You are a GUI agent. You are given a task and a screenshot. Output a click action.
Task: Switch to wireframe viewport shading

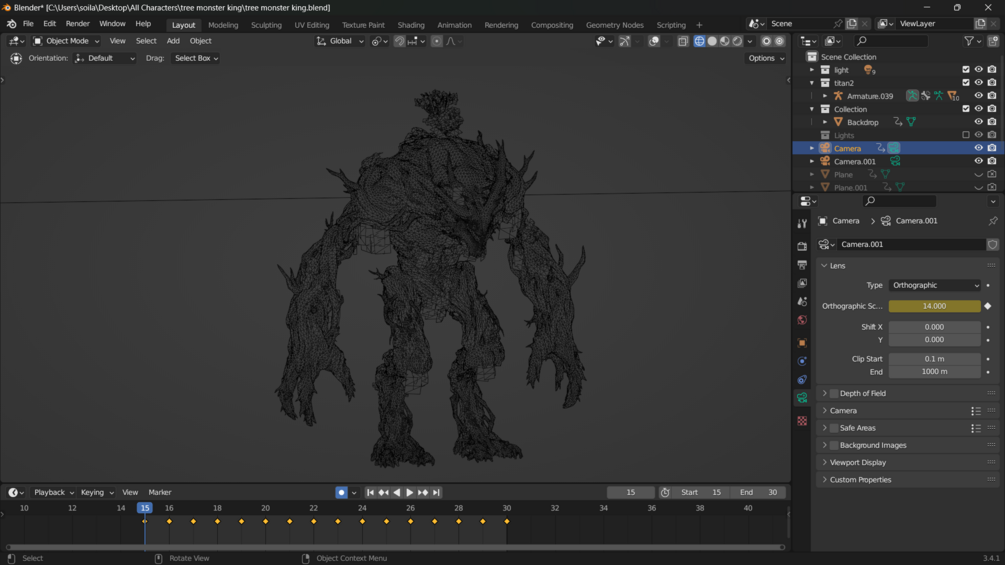coord(699,41)
